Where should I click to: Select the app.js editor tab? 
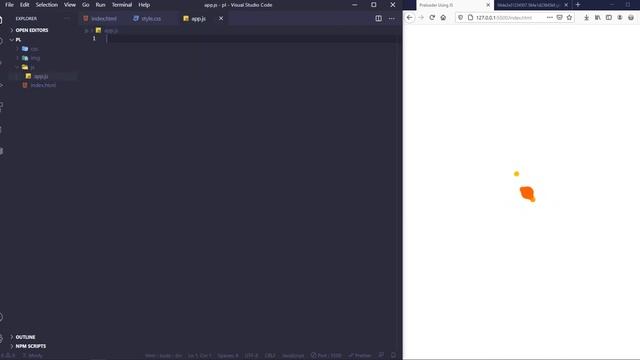pyautogui.click(x=198, y=19)
